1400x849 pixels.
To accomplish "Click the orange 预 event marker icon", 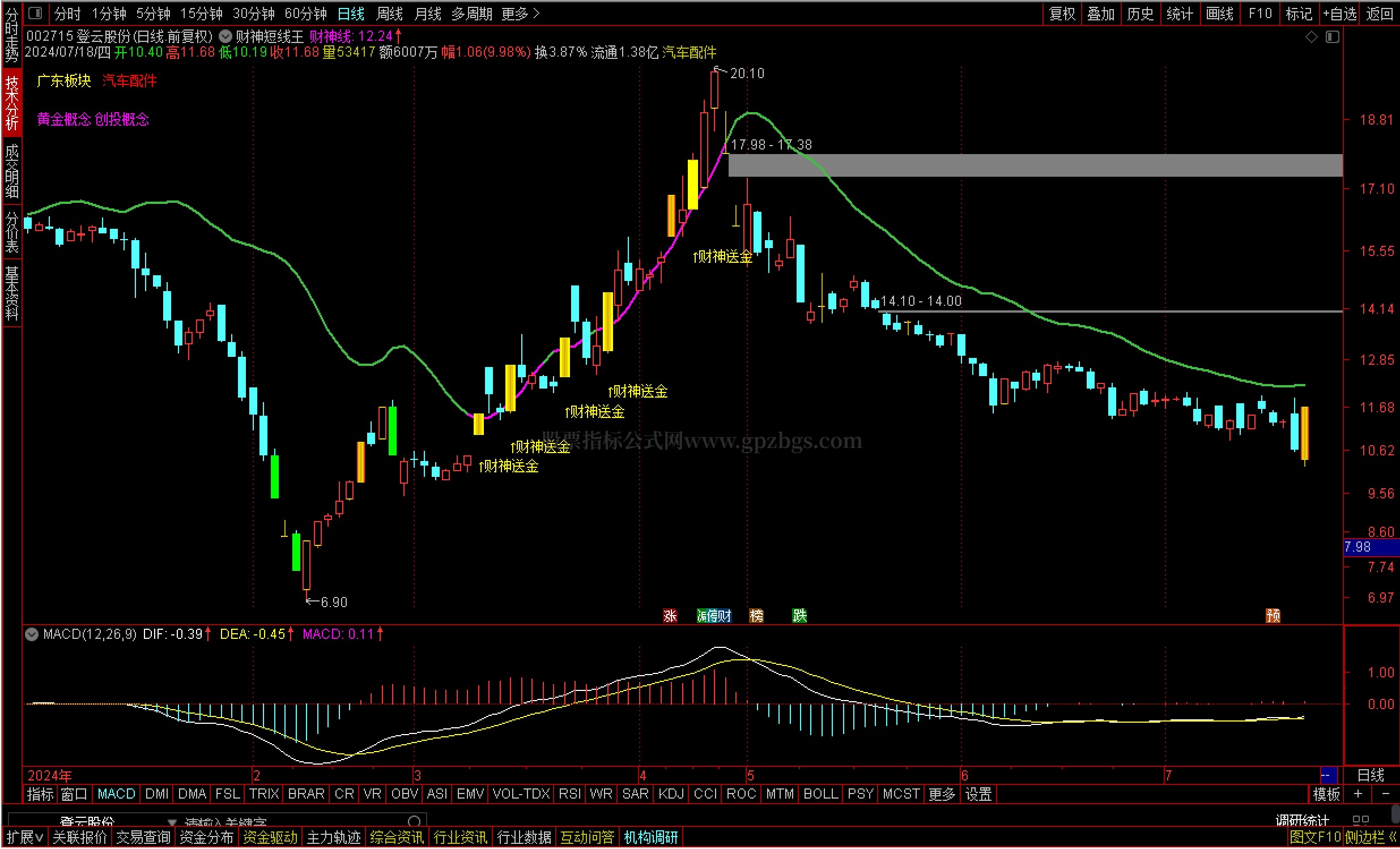I will tap(1273, 616).
